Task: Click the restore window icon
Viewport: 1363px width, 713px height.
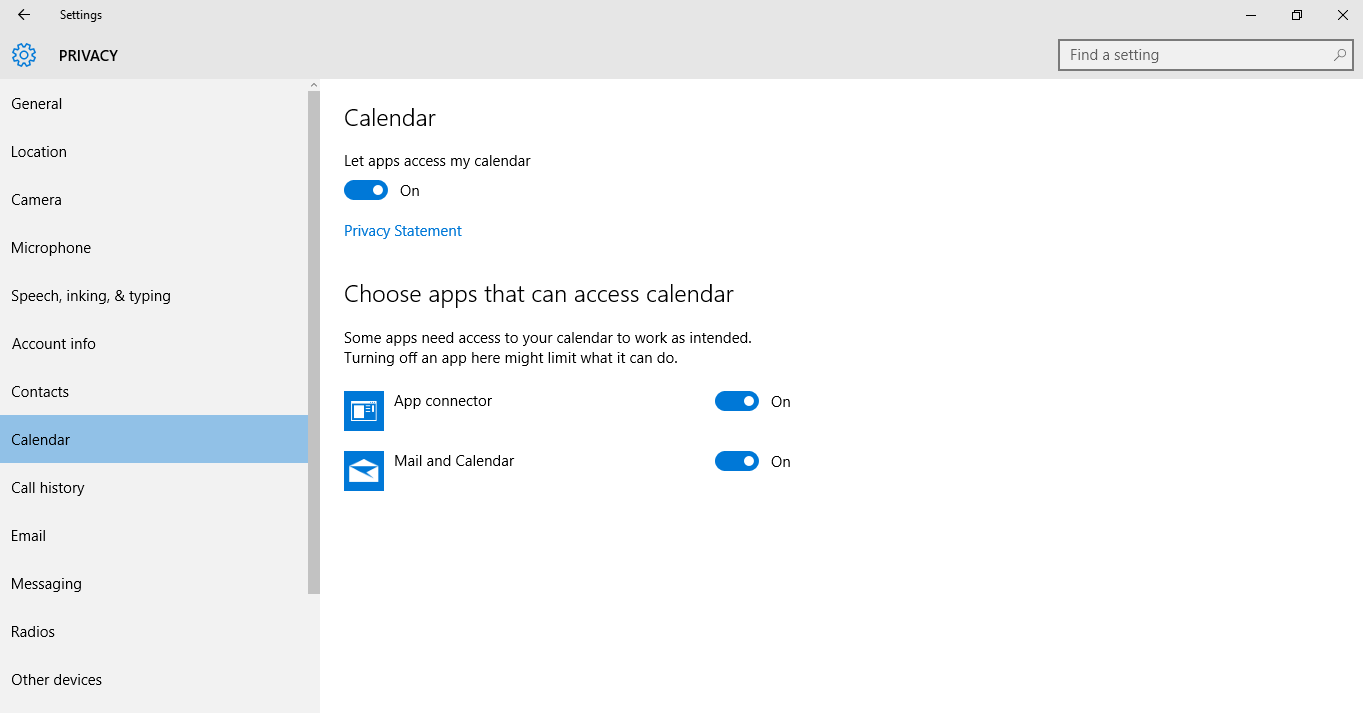Action: [1297, 15]
